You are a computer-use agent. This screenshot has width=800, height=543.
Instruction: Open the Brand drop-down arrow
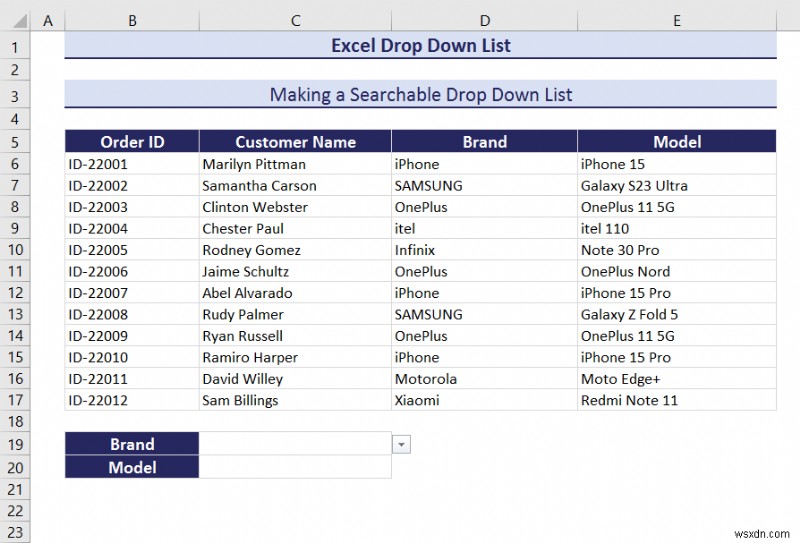[x=401, y=445]
